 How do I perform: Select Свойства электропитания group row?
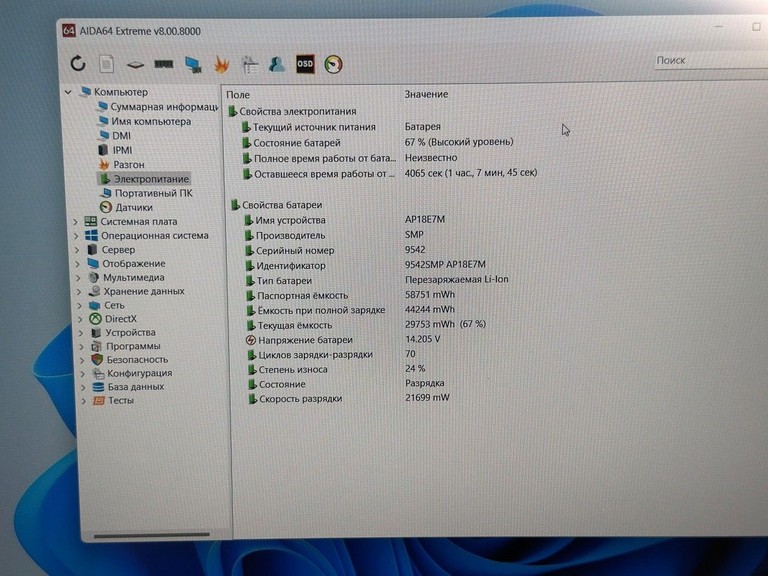pos(292,112)
